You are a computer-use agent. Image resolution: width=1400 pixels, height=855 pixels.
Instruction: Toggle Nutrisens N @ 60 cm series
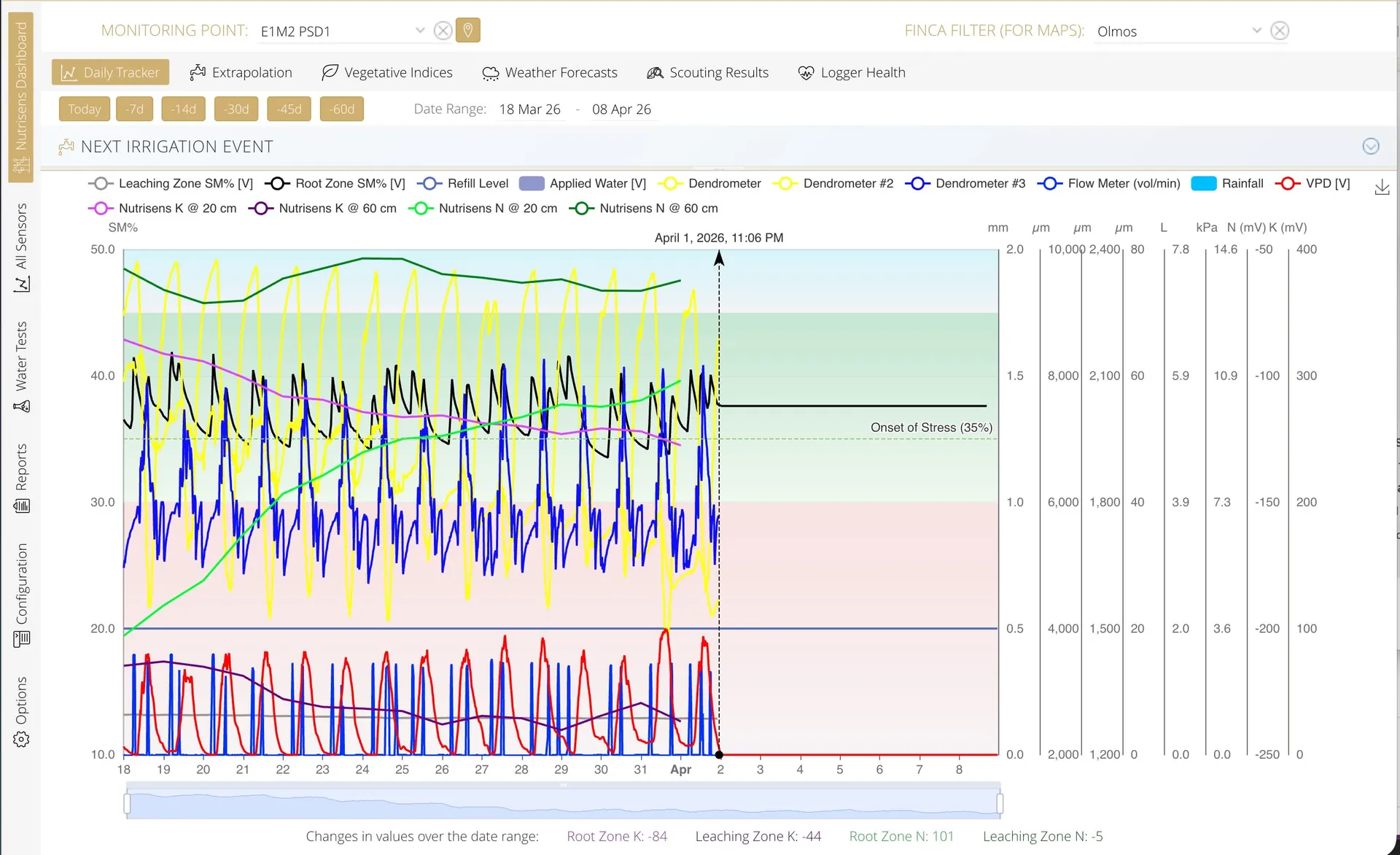point(643,209)
